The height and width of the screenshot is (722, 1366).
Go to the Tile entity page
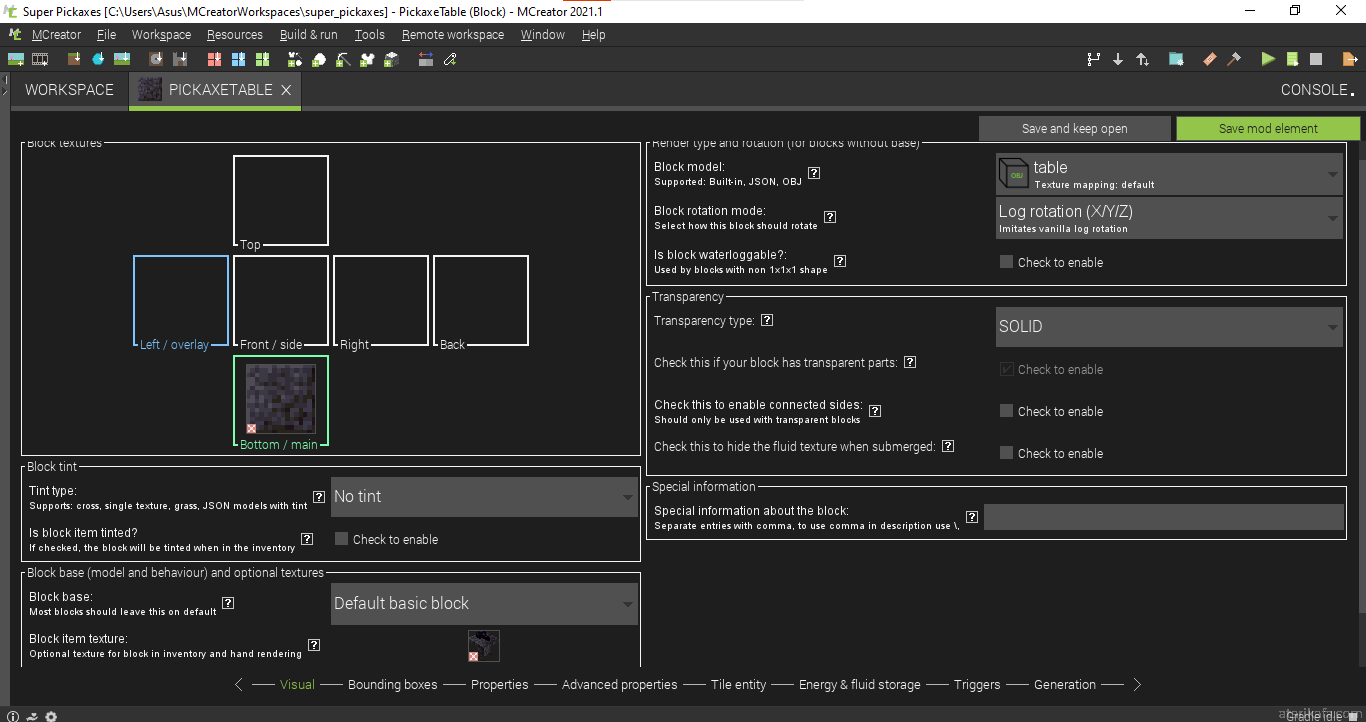[738, 685]
